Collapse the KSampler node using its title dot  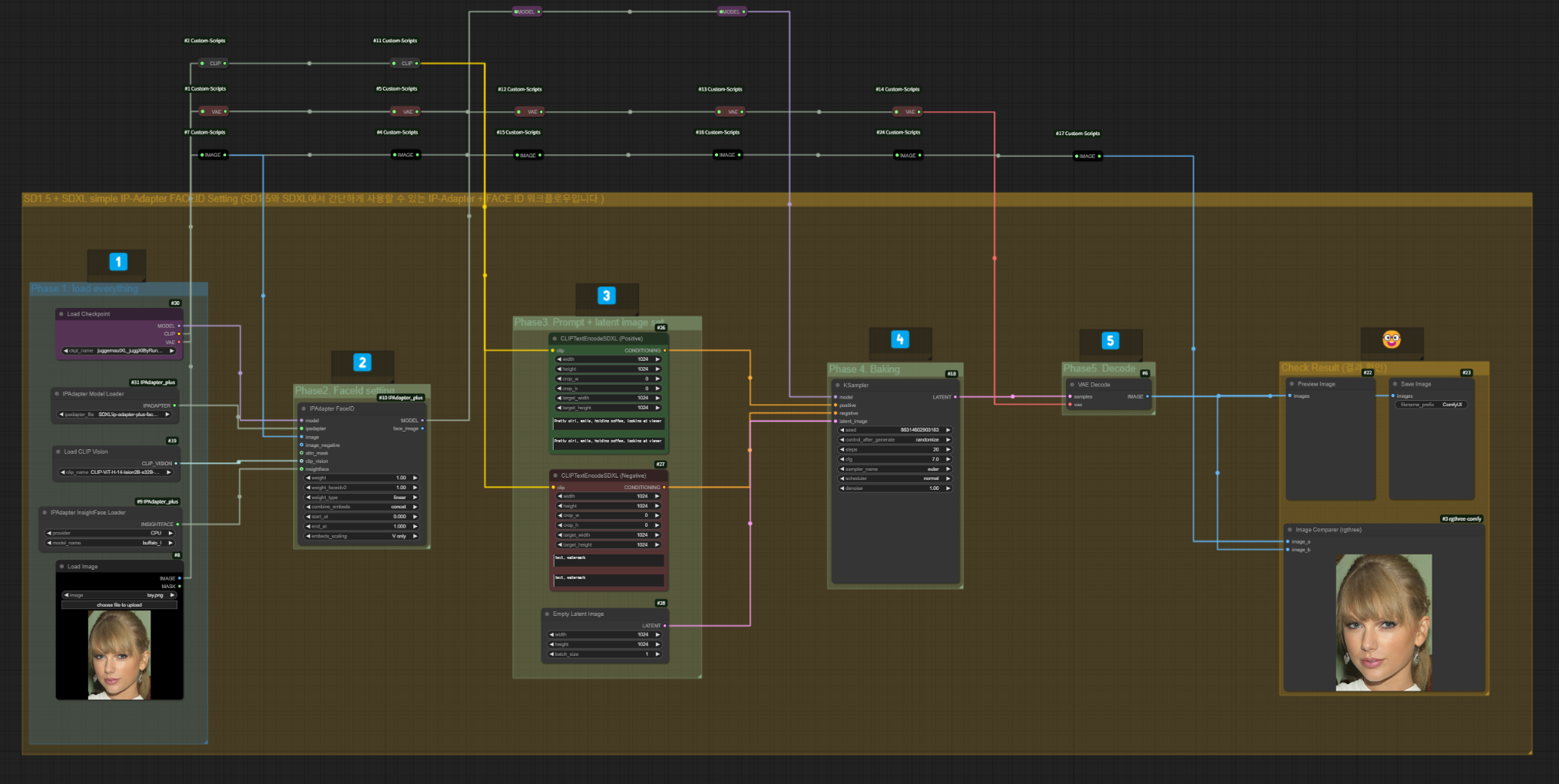837,385
